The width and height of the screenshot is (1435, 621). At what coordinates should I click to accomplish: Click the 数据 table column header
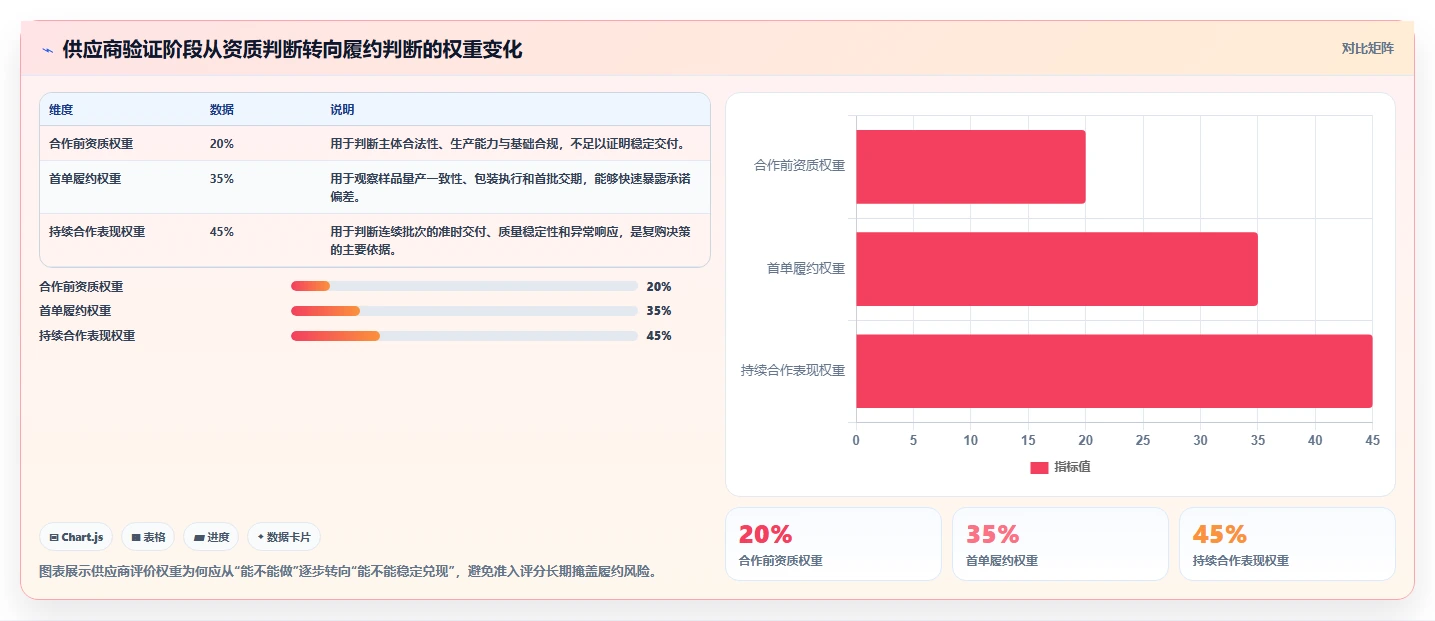coord(222,109)
